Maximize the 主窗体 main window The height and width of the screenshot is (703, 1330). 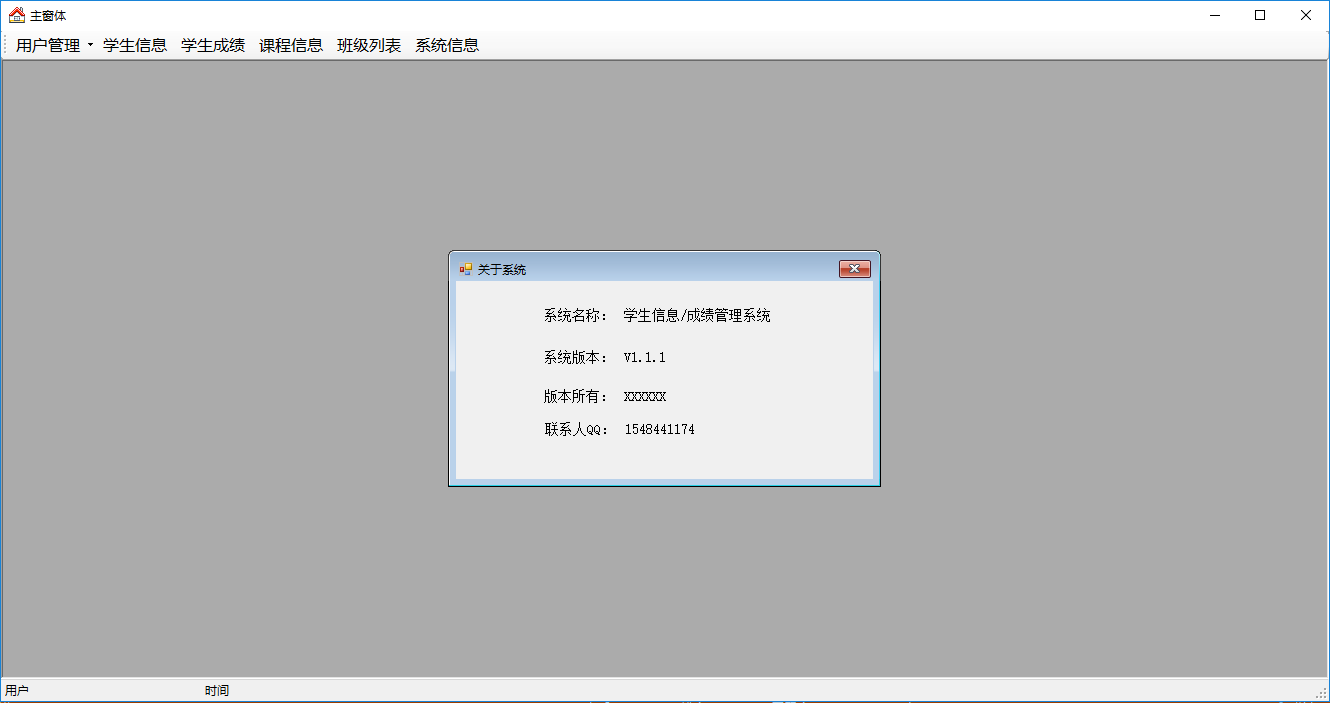[1260, 15]
